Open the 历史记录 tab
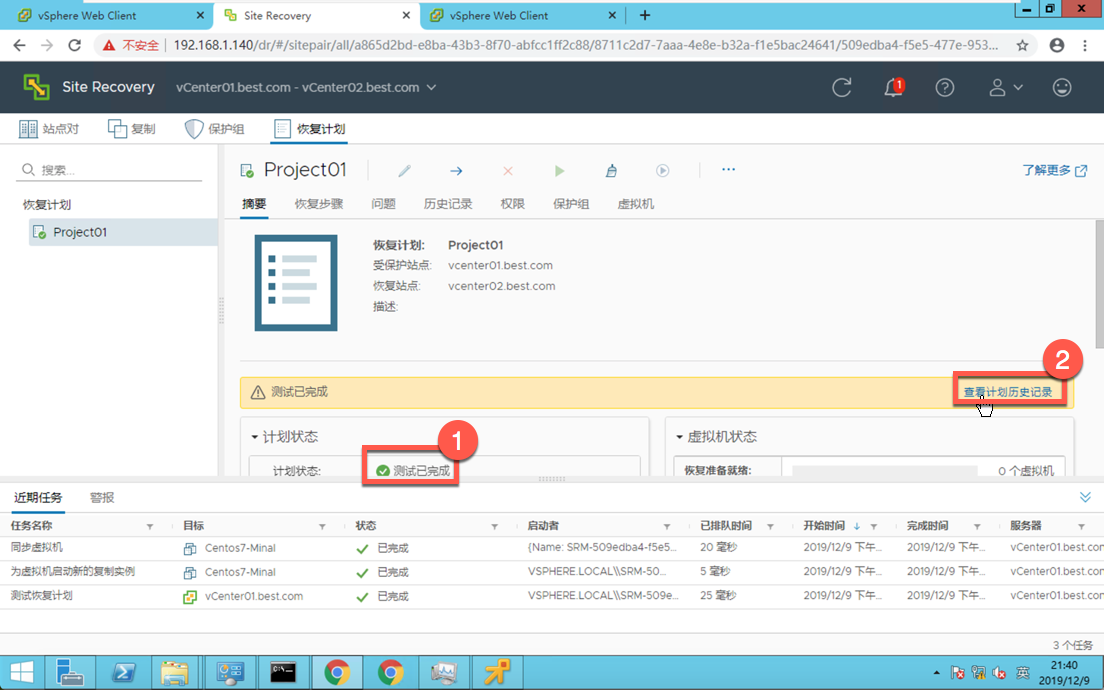1104x690 pixels. (x=448, y=204)
